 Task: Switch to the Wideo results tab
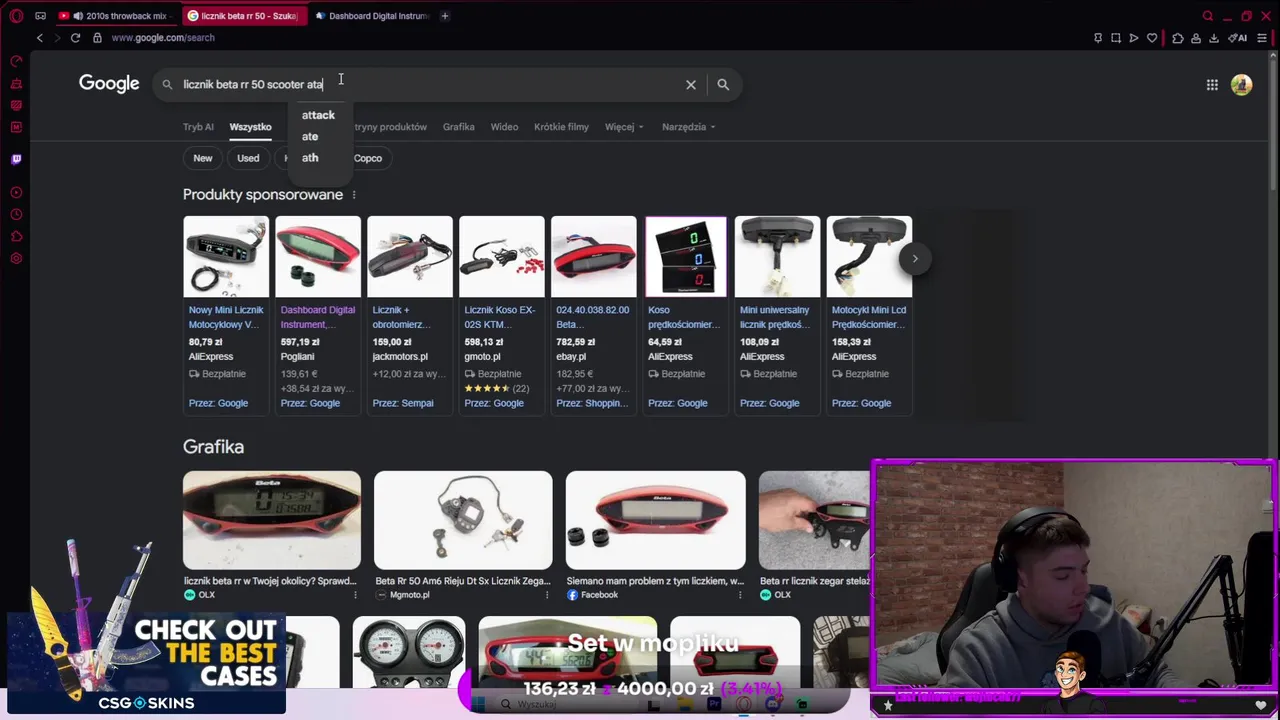point(504,127)
